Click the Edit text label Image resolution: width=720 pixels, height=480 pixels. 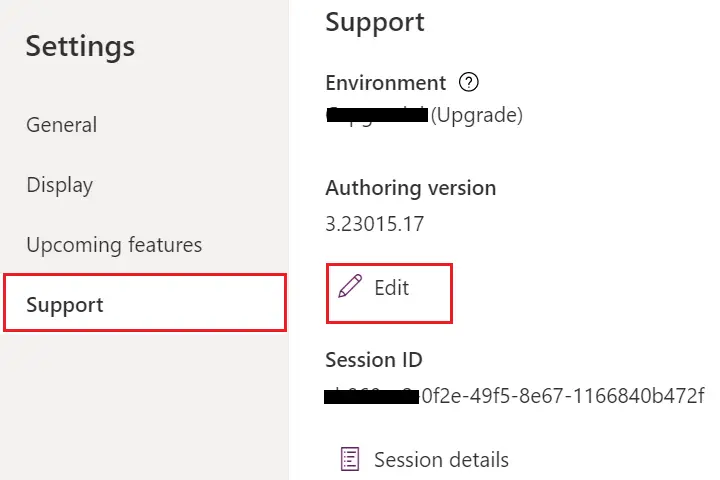392,288
